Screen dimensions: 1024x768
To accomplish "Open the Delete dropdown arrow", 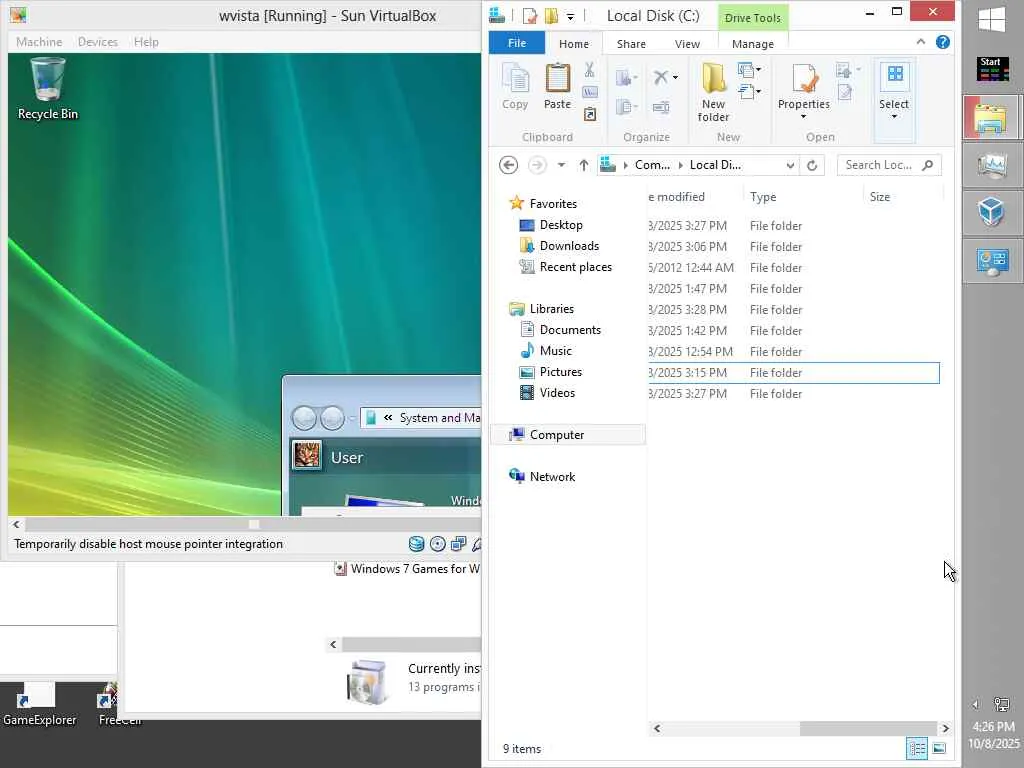I will pyautogui.click(x=675, y=78).
